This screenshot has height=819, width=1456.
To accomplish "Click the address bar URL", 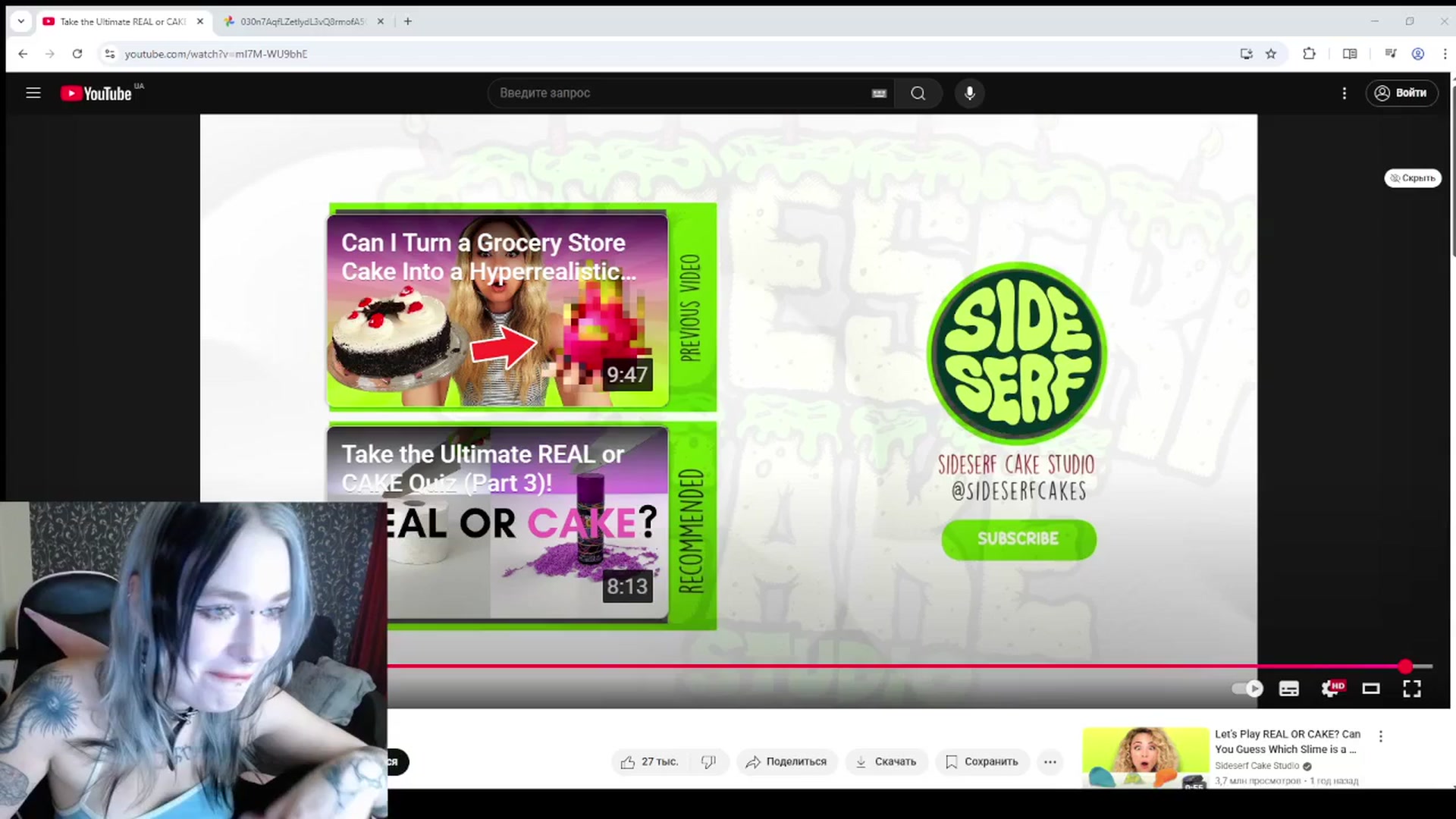I will pos(216,54).
